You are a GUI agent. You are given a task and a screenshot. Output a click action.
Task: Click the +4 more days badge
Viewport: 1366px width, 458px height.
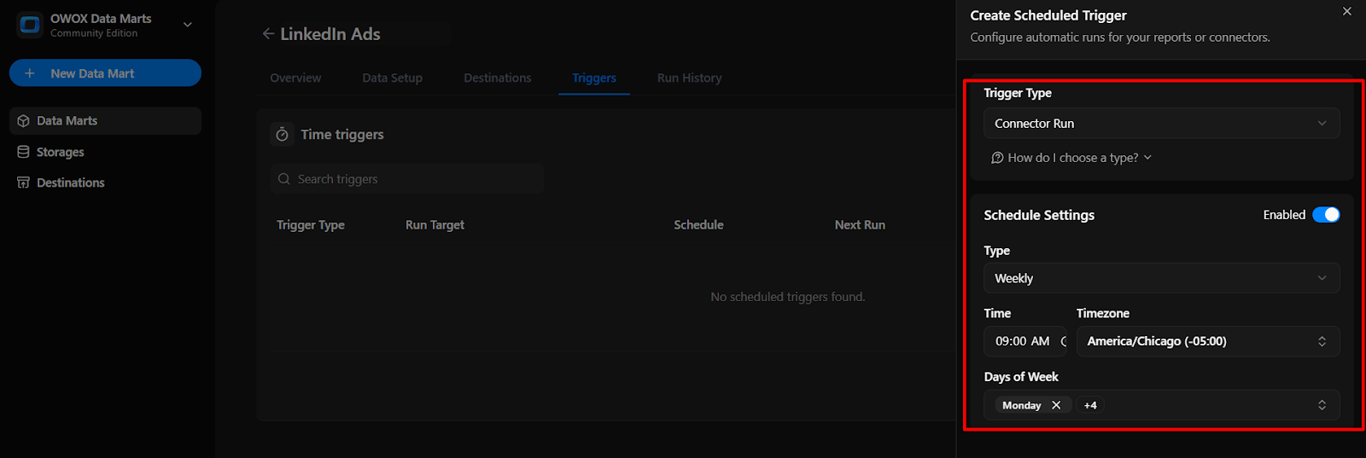(1090, 405)
